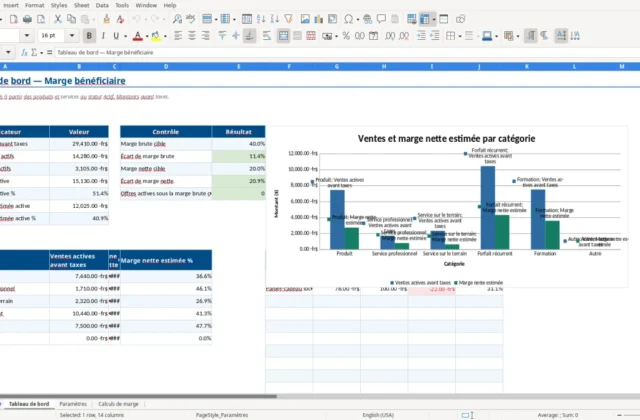This screenshot has width=640, height=420.
Task: Open the font size dropdown showing 16 pt
Action: coord(71,36)
